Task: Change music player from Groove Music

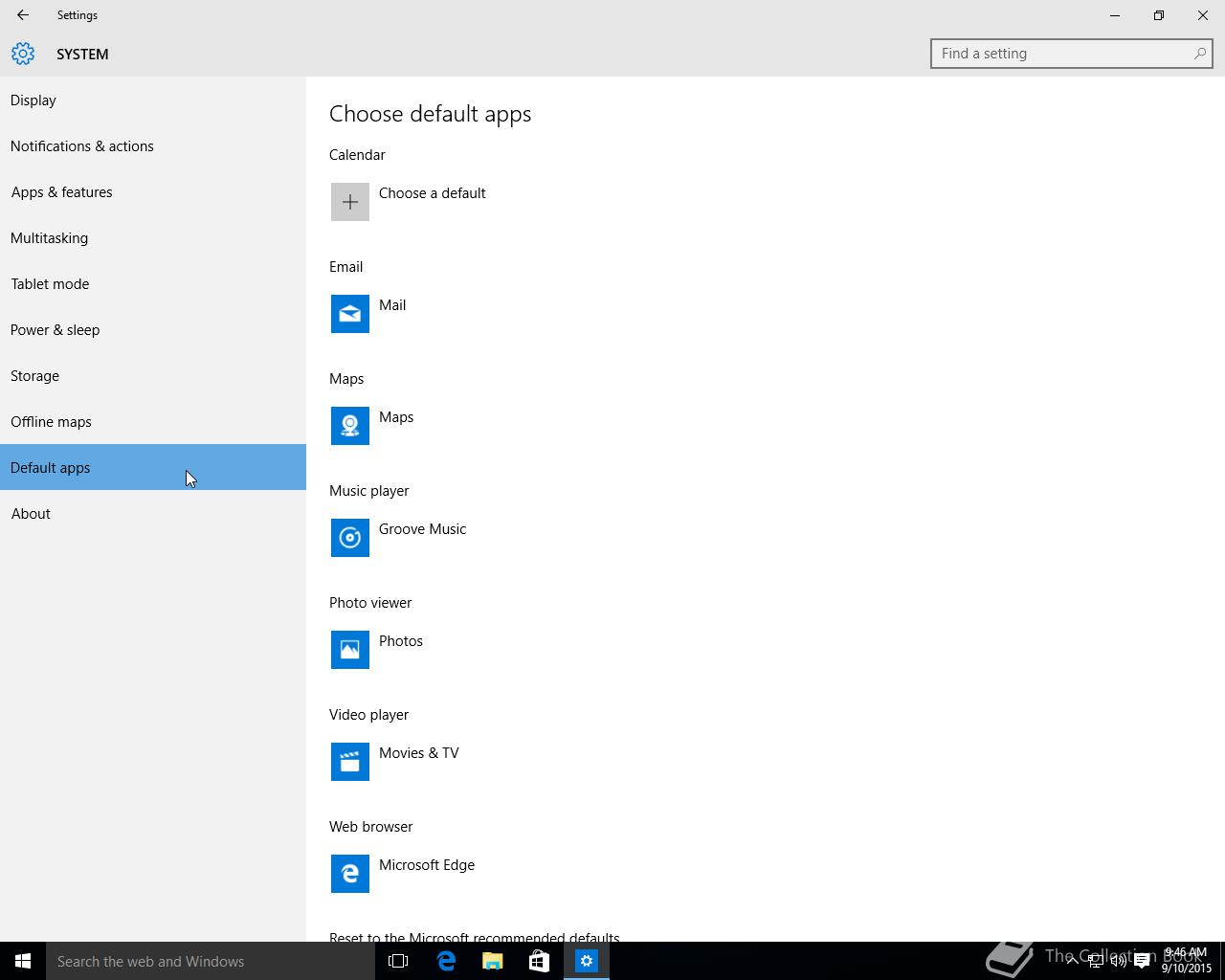Action: (422, 529)
